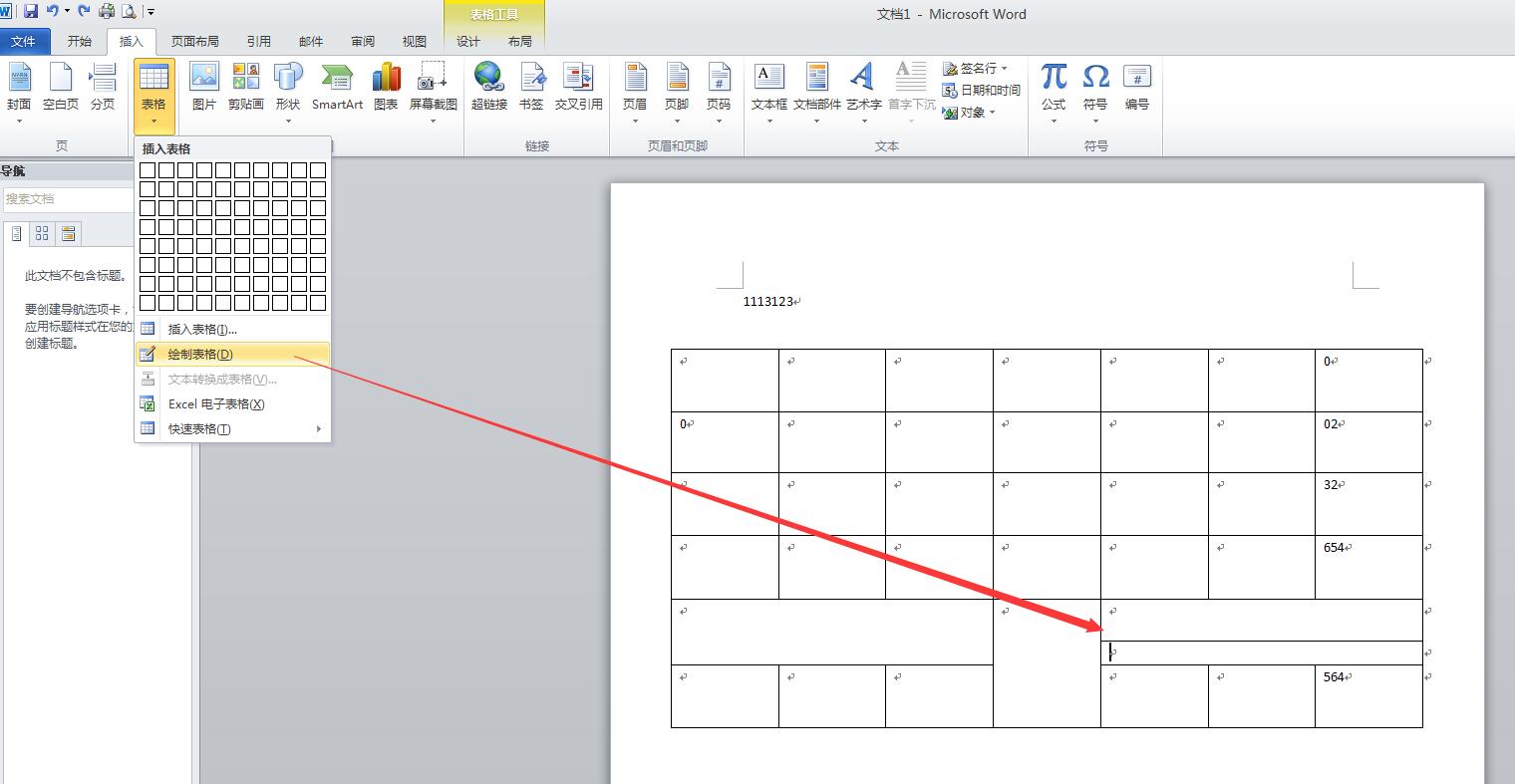Insert a page break with 分页

coord(103,87)
